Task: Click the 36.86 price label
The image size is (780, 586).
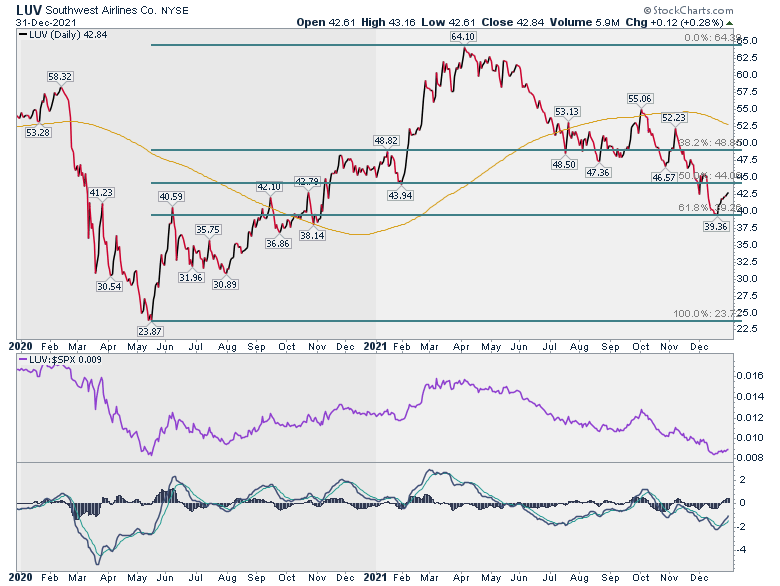Action: click(278, 244)
